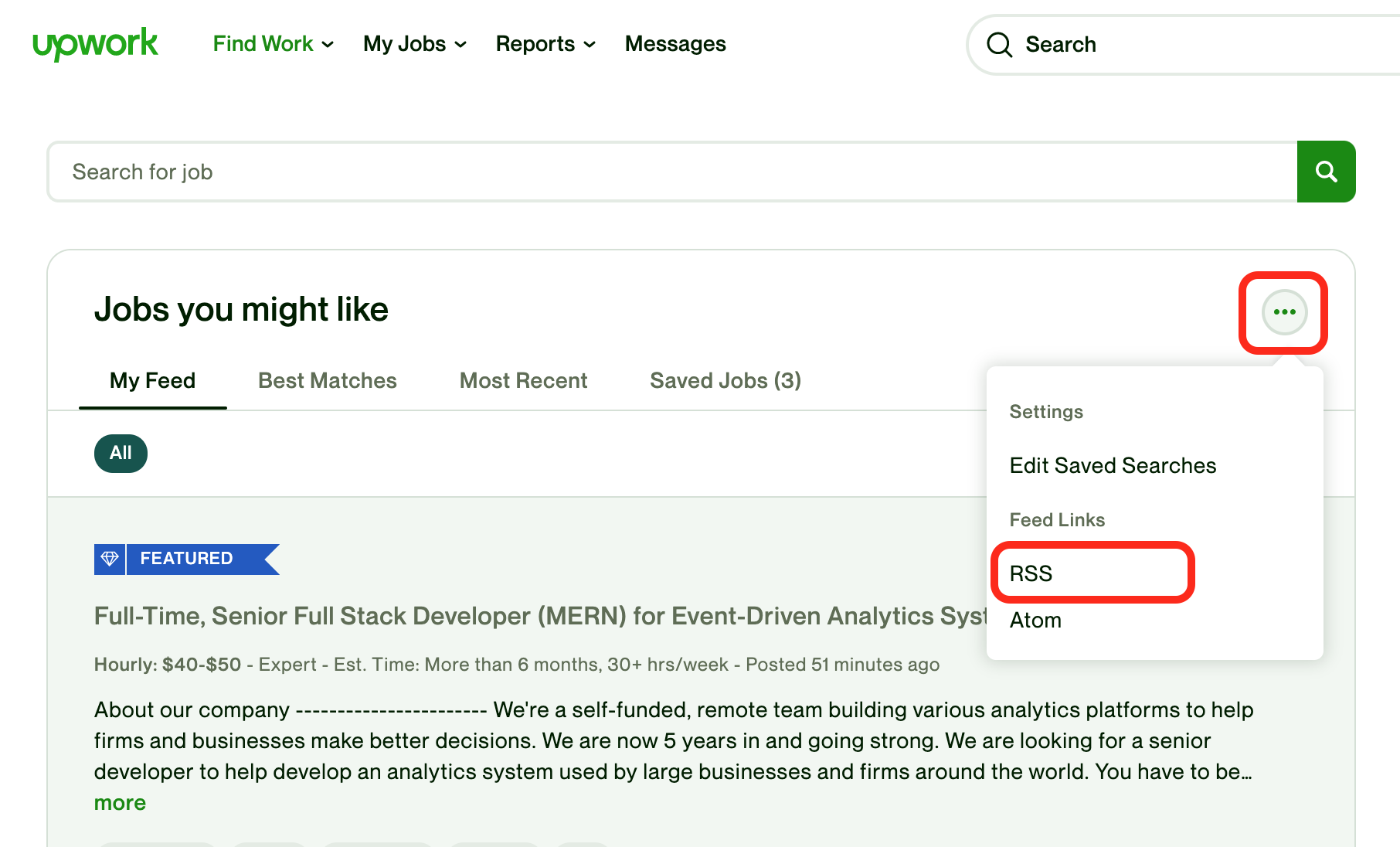The image size is (1400, 847).
Task: Click the Upwork logo
Action: coord(95,43)
